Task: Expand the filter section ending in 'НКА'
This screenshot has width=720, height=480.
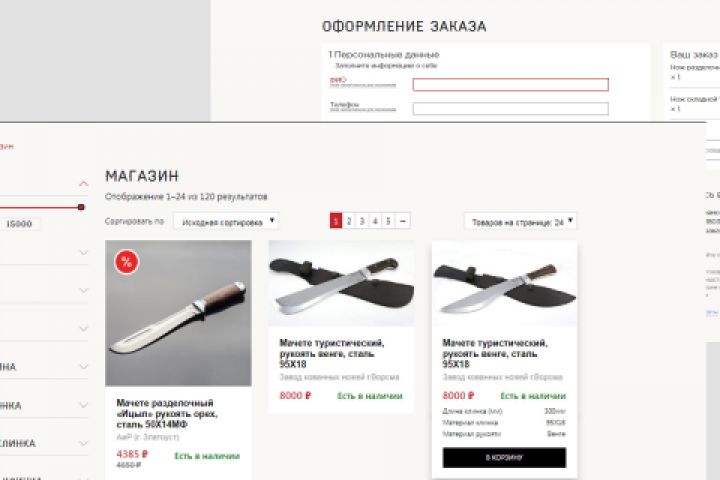Action: point(84,405)
